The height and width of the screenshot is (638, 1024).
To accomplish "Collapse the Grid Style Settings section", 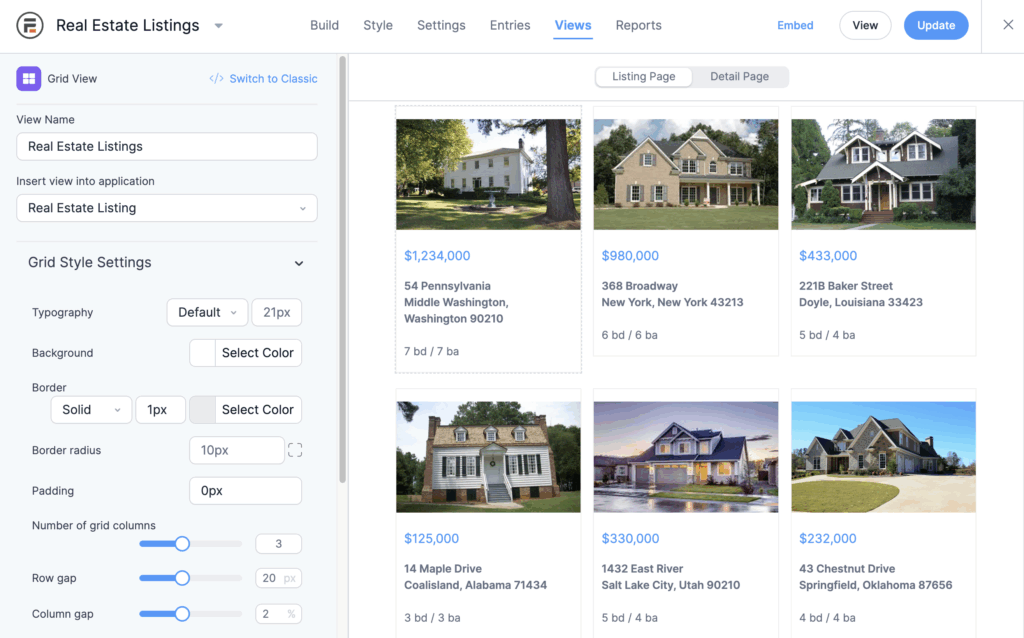I will point(298,262).
